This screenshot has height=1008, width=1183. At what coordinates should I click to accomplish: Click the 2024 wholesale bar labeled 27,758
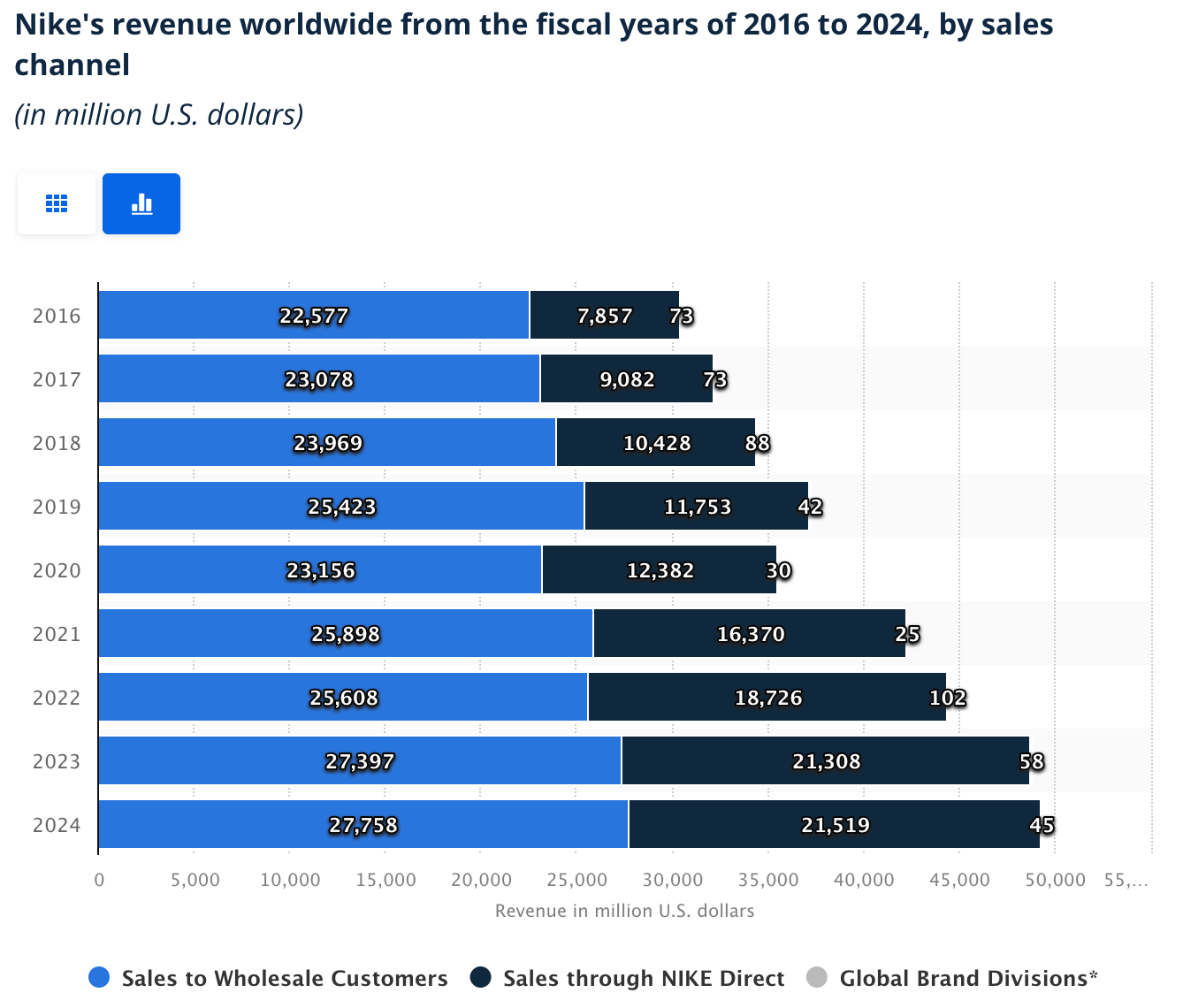click(x=363, y=824)
